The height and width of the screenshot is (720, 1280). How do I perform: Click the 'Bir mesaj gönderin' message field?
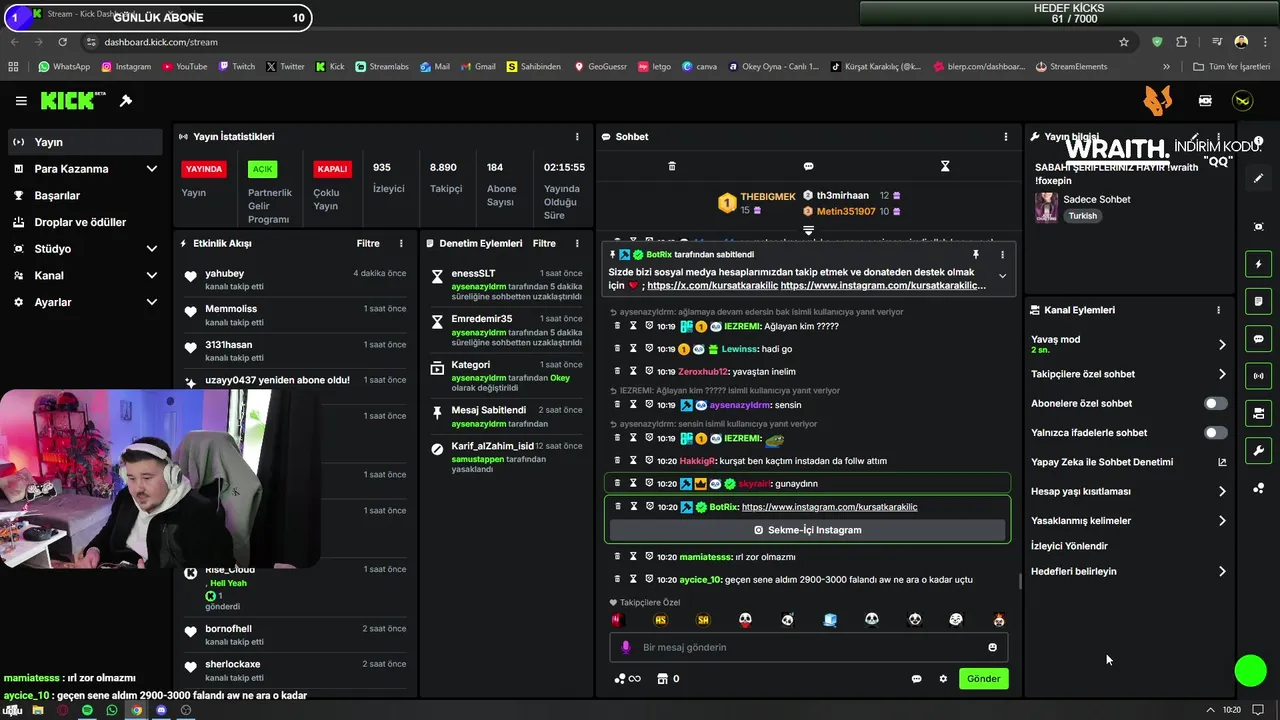pyautogui.click(x=808, y=647)
